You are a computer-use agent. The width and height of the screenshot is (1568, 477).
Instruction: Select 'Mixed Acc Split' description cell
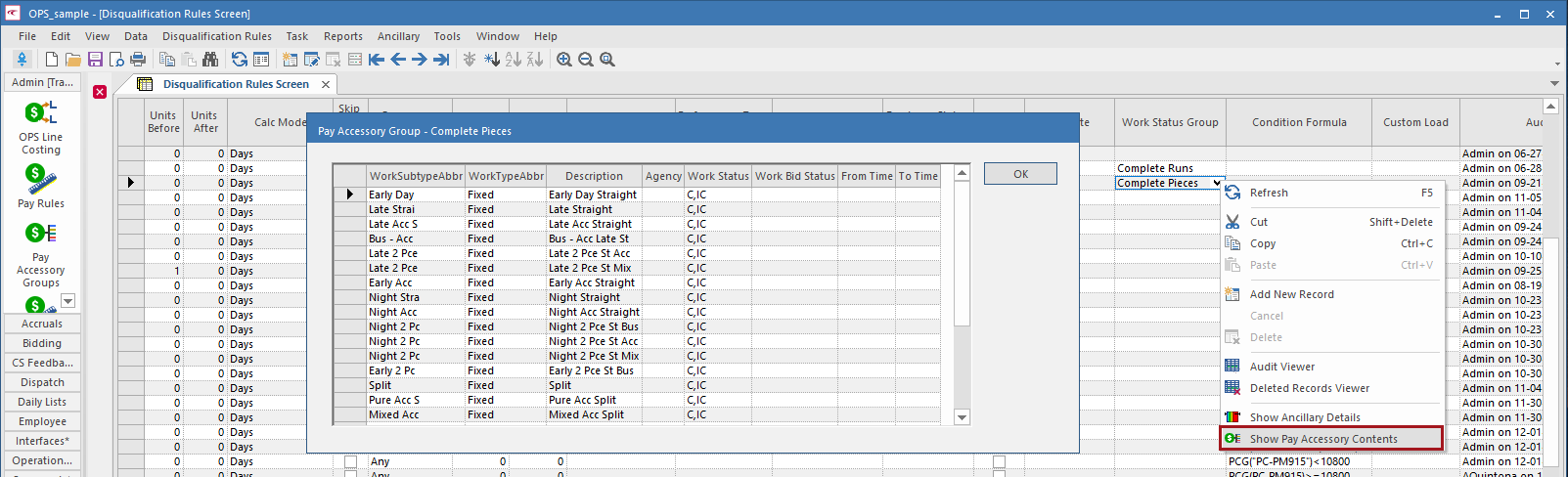tap(594, 414)
